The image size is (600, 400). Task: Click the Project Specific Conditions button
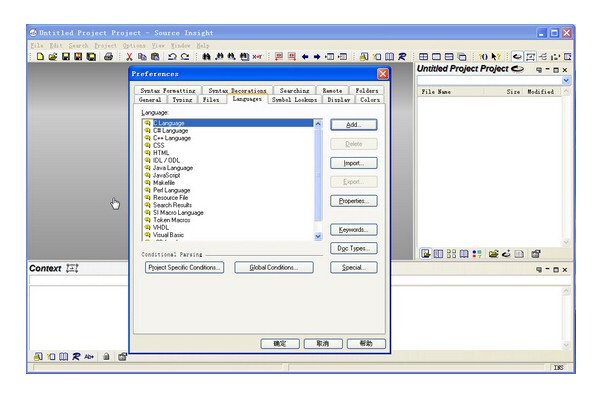pos(185,267)
